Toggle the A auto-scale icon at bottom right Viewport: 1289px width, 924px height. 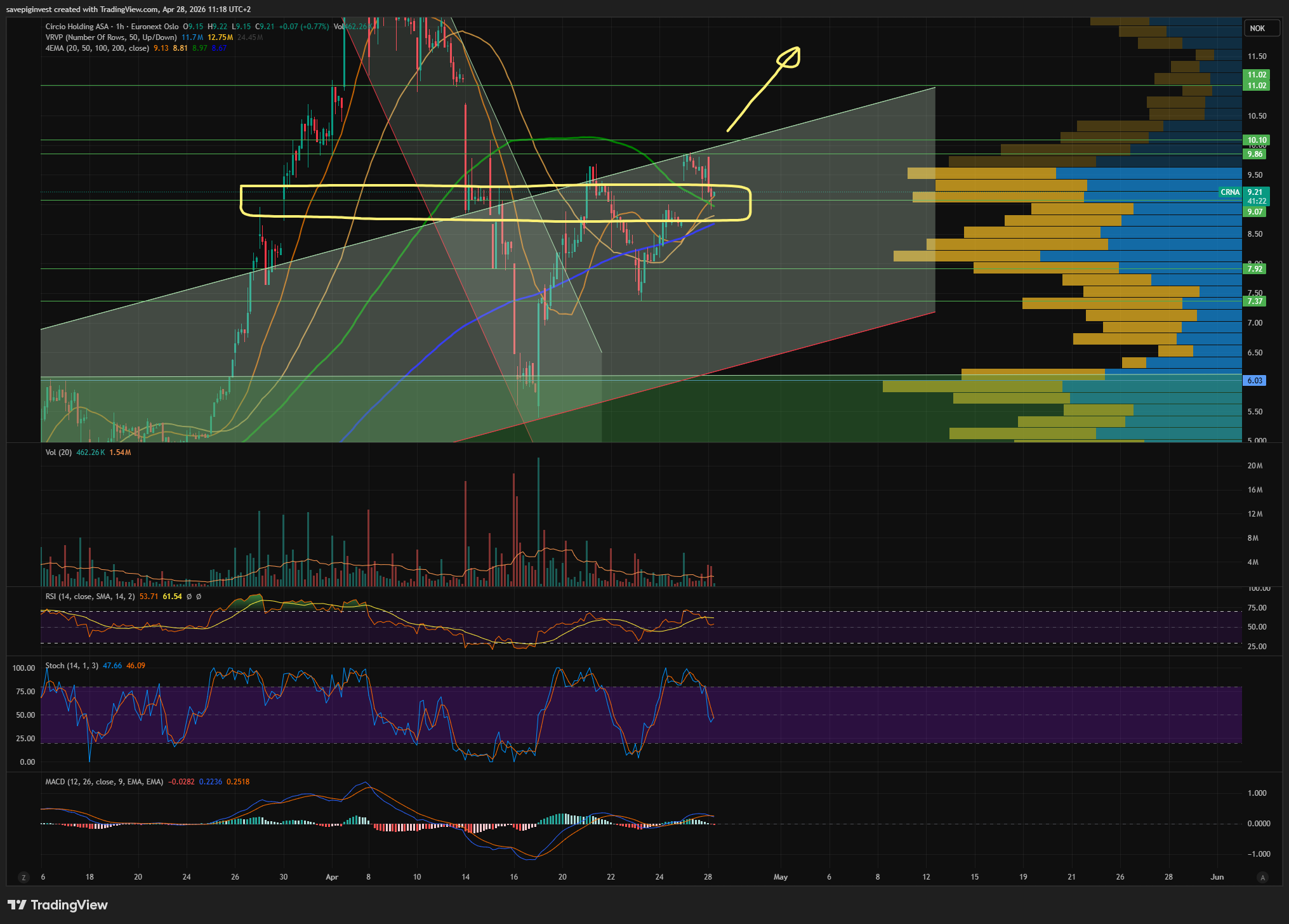point(1262,878)
